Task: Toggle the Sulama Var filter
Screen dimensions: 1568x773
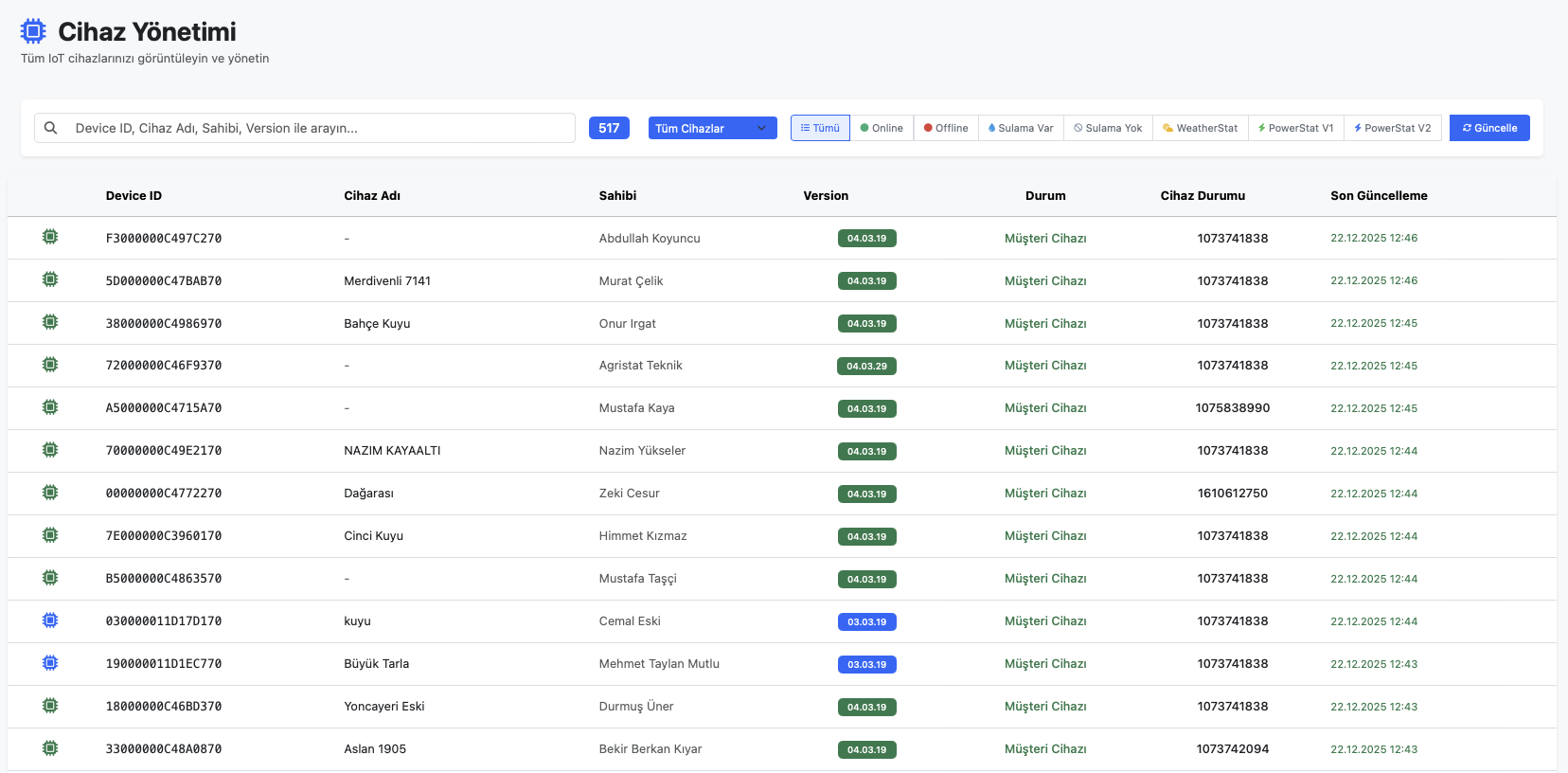Action: 1021,128
